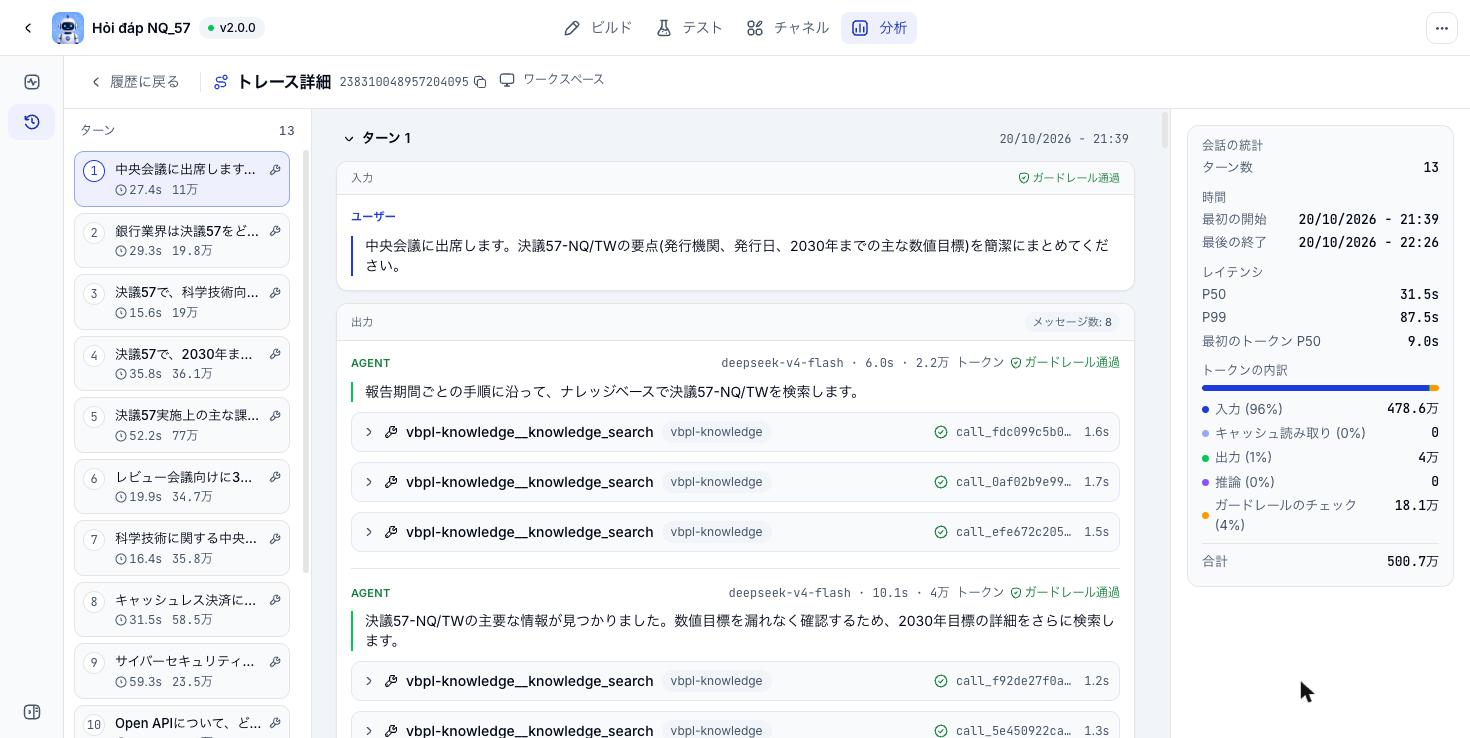Select turn 7 科学技術に関する中央
1470x738 pixels.
(x=182, y=548)
